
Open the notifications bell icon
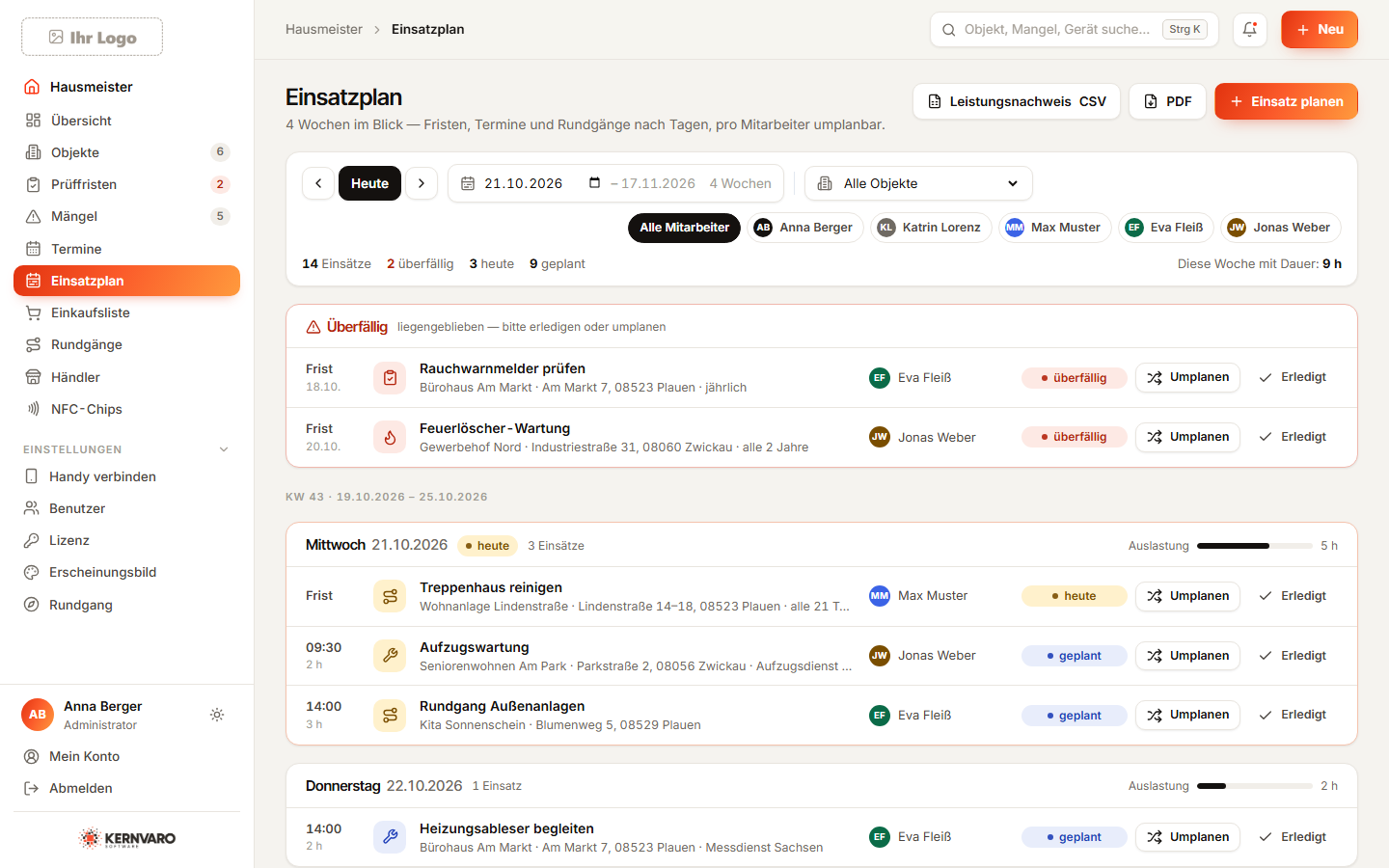click(x=1249, y=29)
